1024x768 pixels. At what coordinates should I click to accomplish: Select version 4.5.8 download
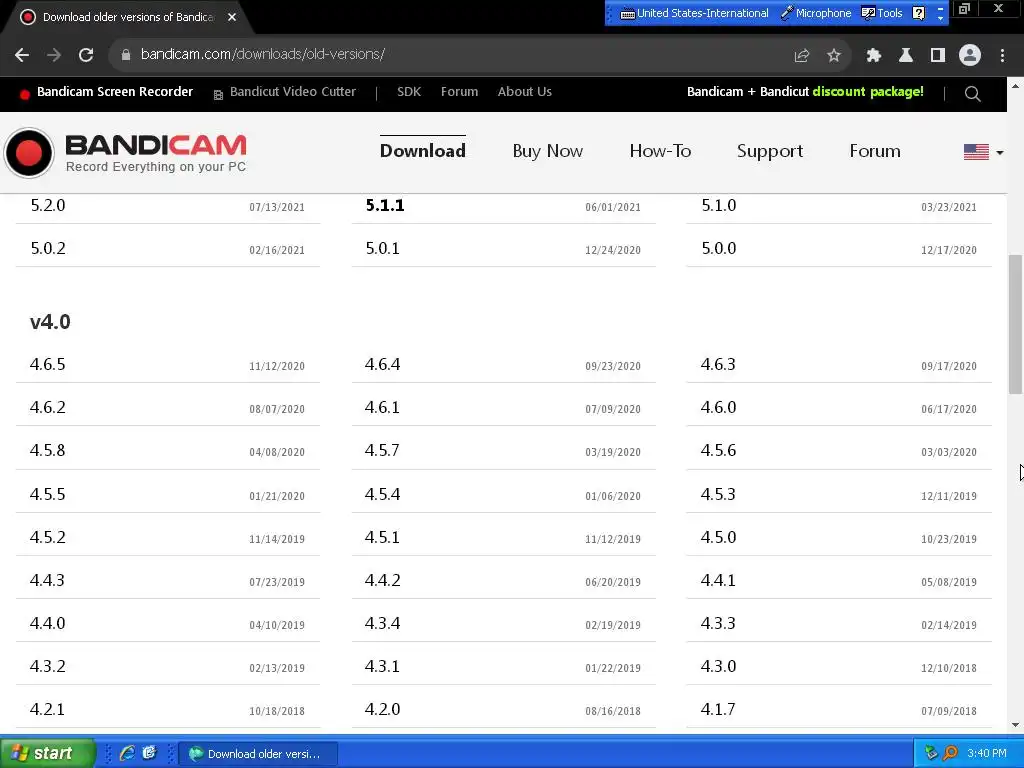(48, 451)
